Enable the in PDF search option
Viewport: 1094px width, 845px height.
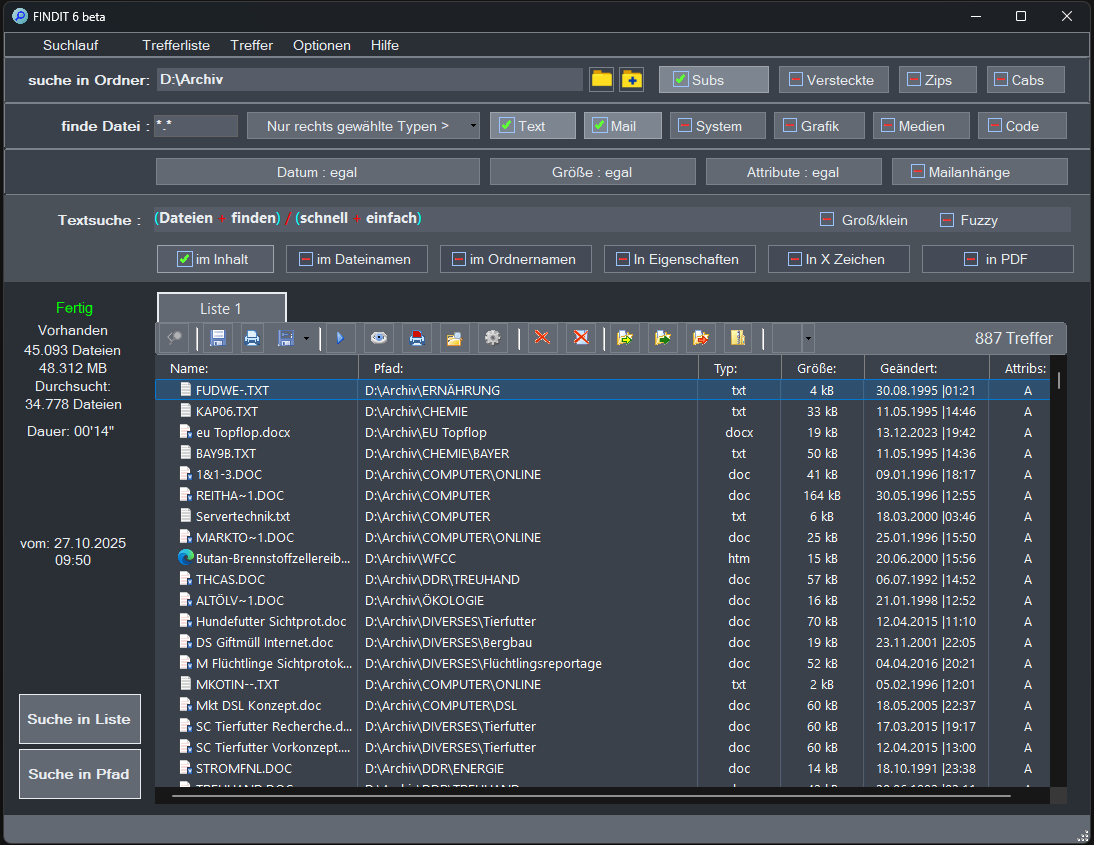coord(971,260)
